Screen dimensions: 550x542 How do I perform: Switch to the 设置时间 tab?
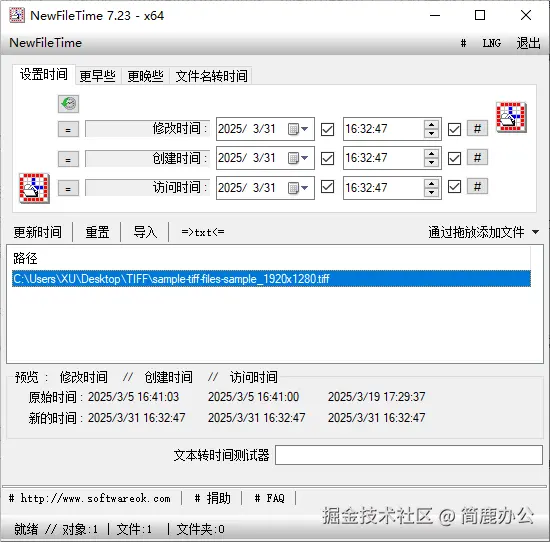click(44, 74)
